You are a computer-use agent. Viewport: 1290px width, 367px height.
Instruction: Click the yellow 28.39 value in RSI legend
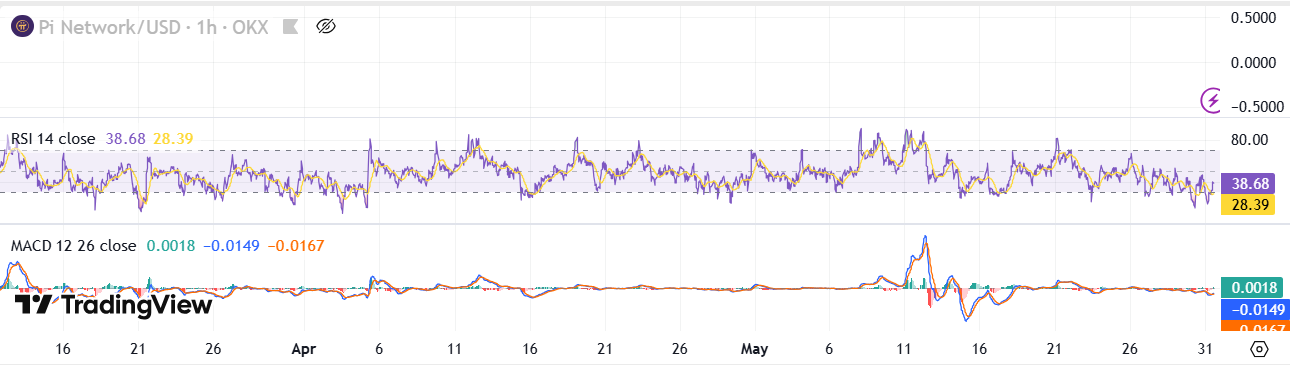pos(173,139)
